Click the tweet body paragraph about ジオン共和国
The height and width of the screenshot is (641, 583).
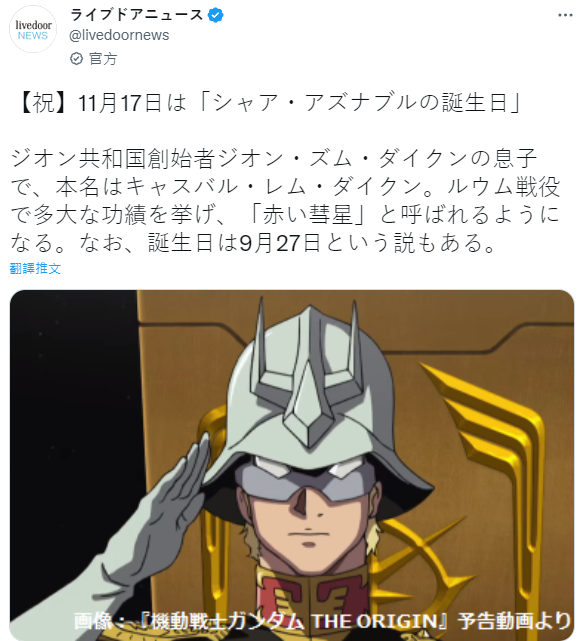[285, 200]
